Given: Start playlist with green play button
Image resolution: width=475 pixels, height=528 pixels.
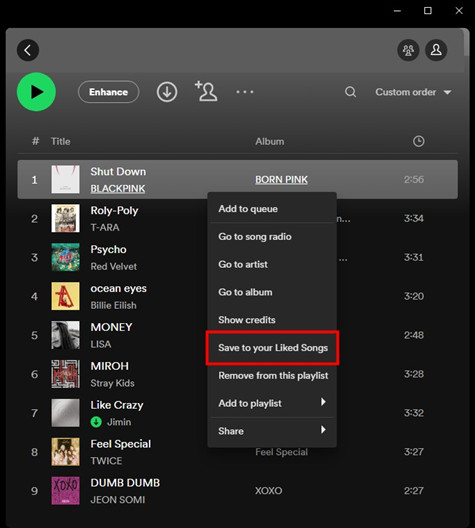Looking at the screenshot, I should [x=36, y=92].
